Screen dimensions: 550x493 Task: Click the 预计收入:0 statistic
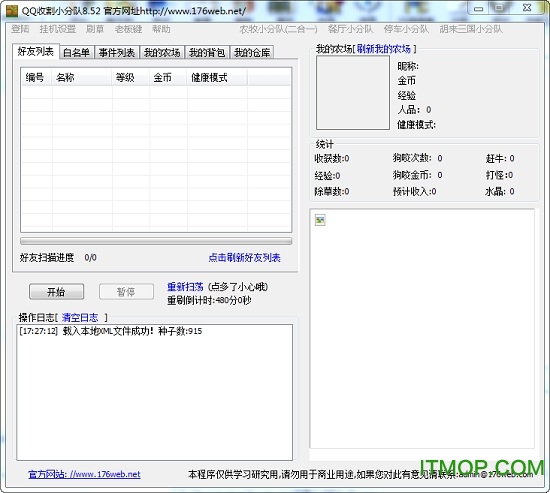(415, 191)
